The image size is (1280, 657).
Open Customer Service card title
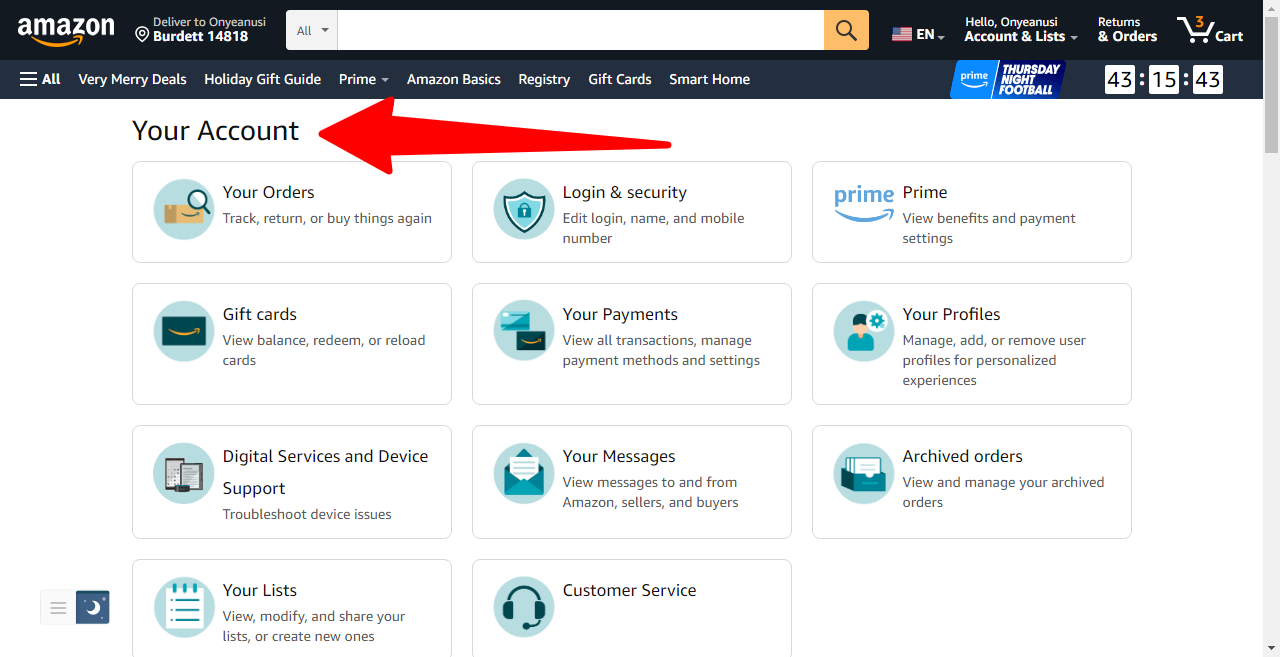coord(629,590)
